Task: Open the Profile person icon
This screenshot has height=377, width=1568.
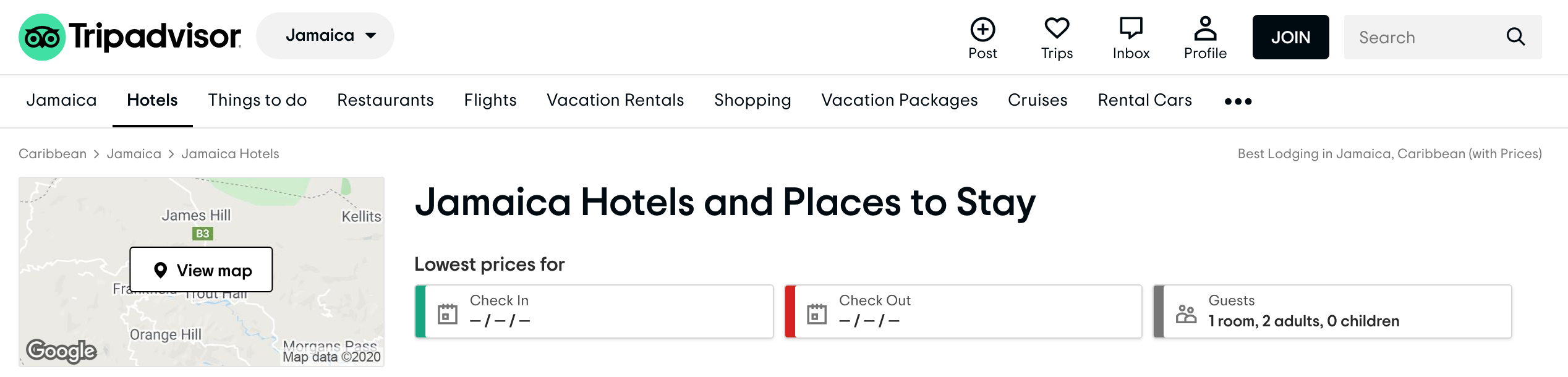Action: 1205,28
